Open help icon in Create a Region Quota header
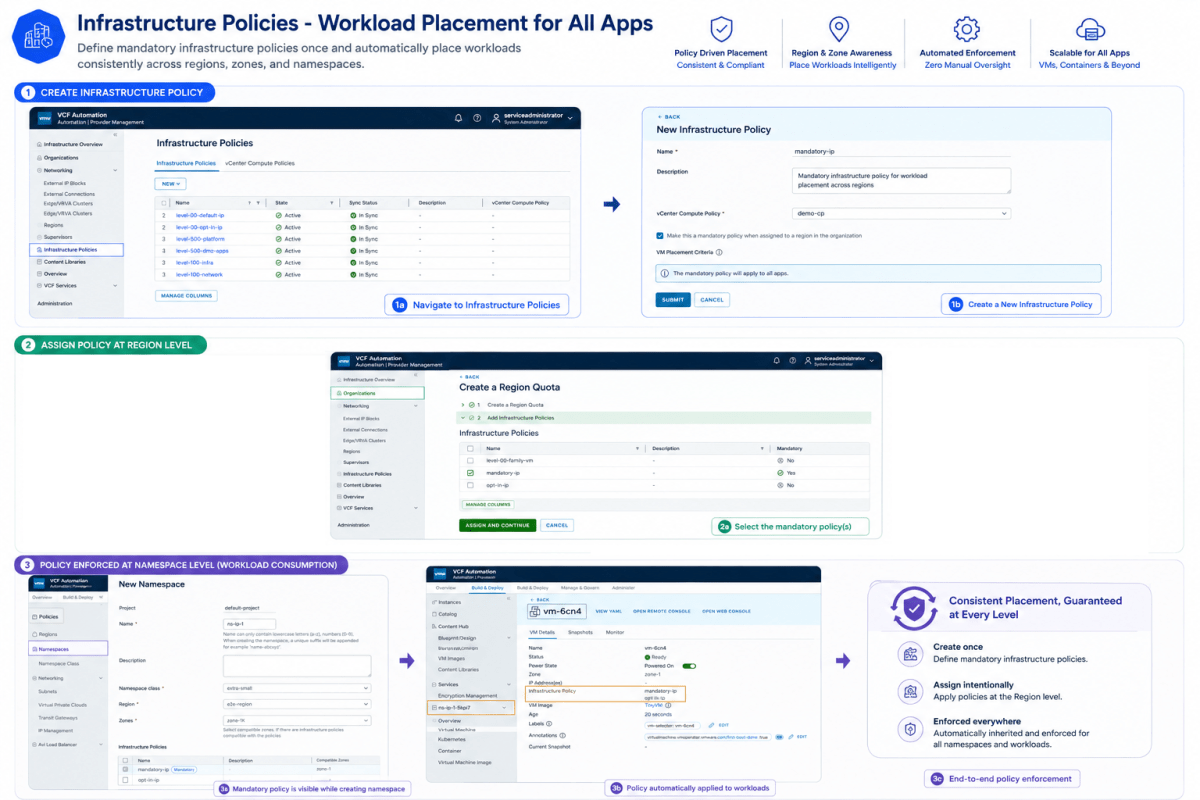Screen dimensions: 1200x800 coord(792,361)
